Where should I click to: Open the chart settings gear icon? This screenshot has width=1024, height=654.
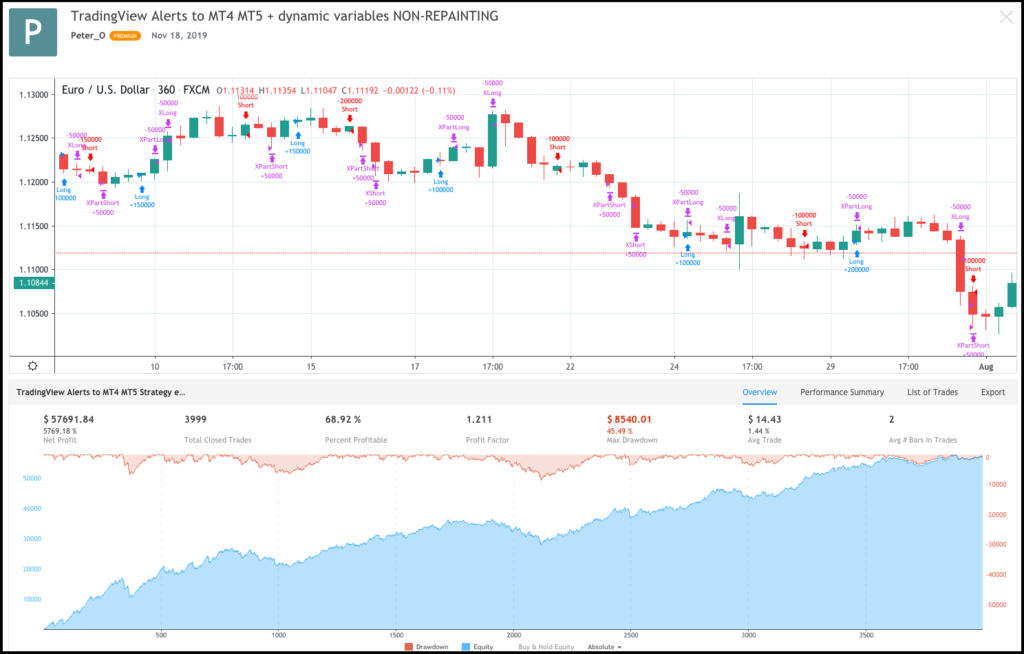click(x=33, y=367)
